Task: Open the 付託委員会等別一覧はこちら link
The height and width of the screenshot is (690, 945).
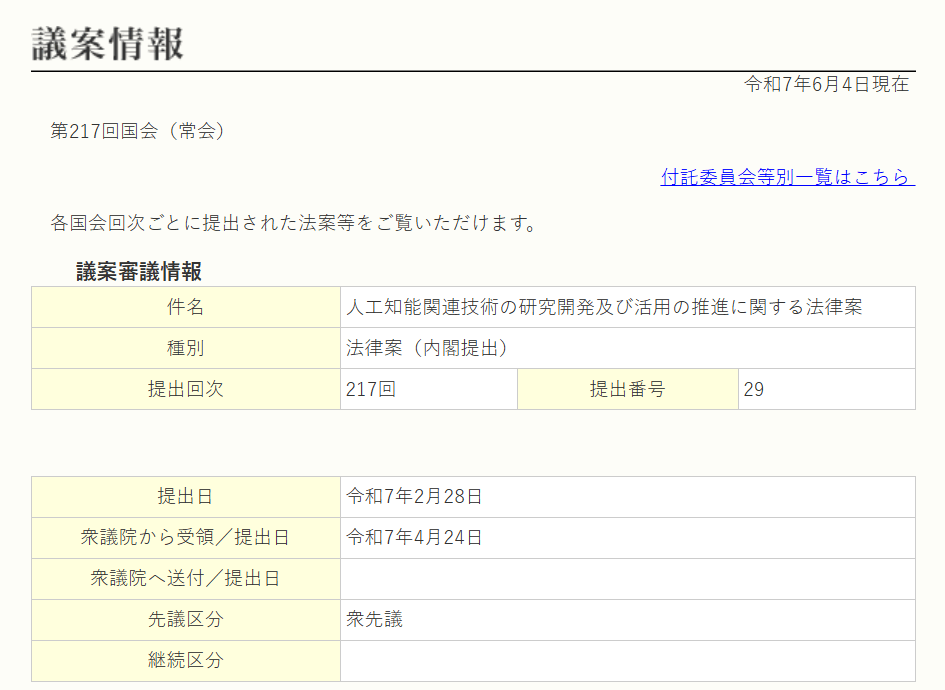Action: click(786, 177)
